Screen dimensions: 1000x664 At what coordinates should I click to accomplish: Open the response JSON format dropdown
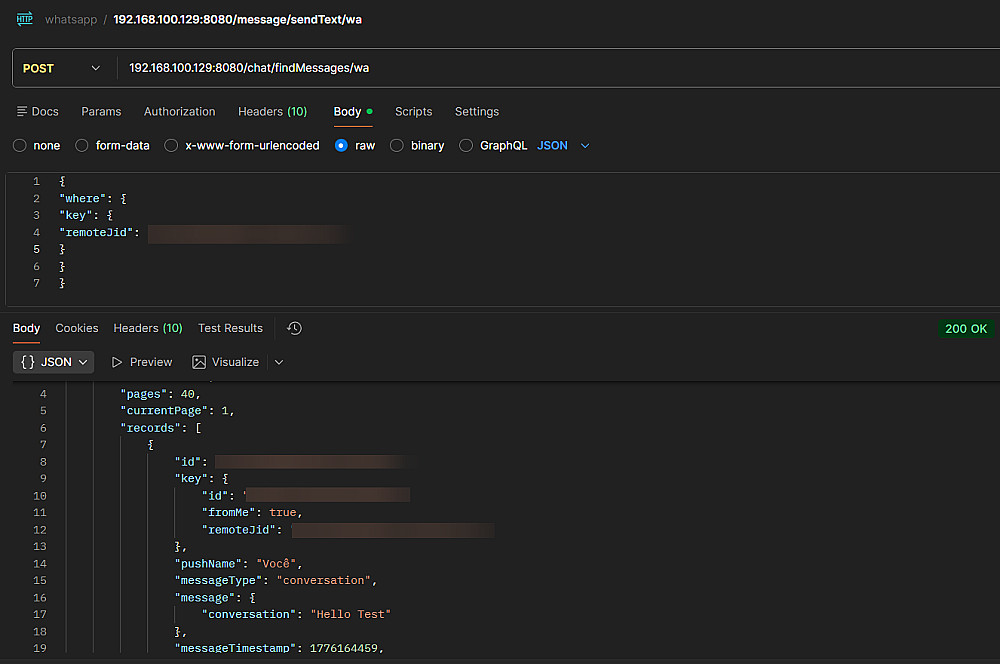pos(54,362)
